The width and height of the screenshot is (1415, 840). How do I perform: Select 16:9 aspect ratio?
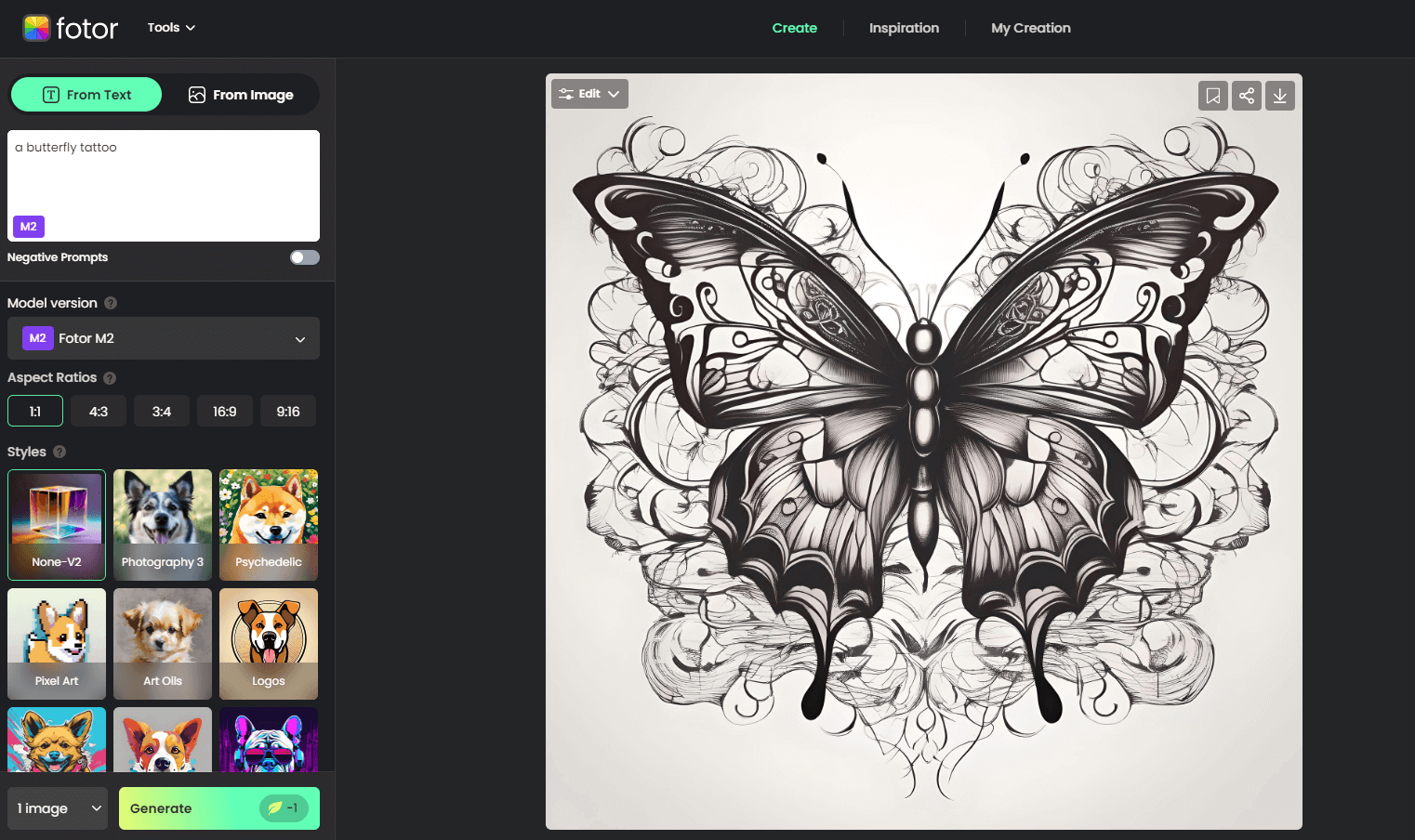coord(225,412)
